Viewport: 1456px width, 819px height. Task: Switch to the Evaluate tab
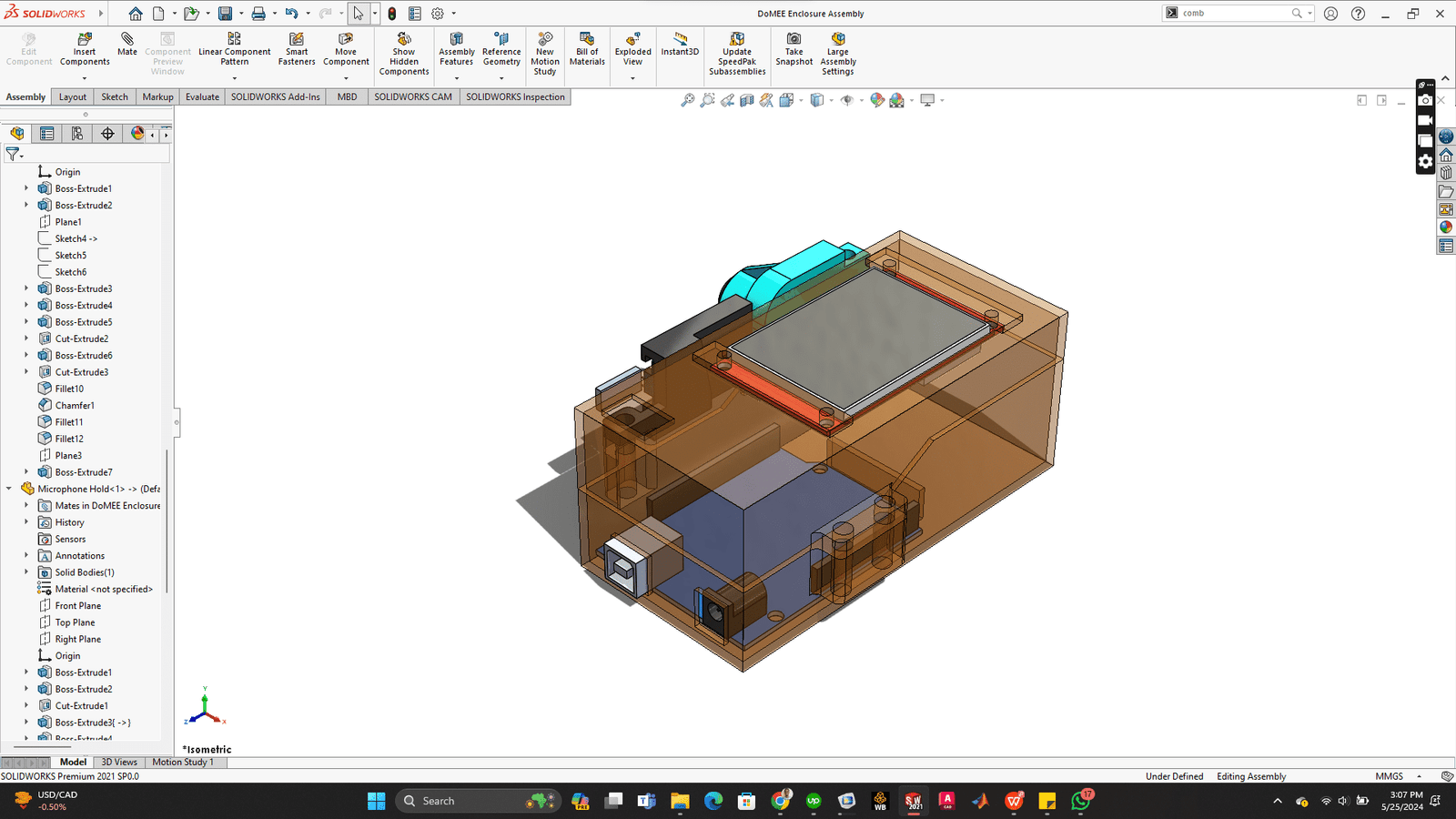coord(202,97)
